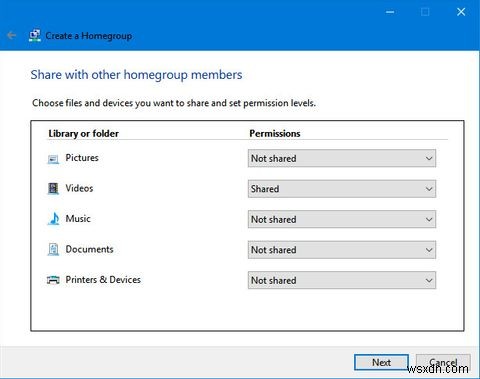Click the Music note icon
This screenshot has height=379, width=480.
[x=54, y=219]
